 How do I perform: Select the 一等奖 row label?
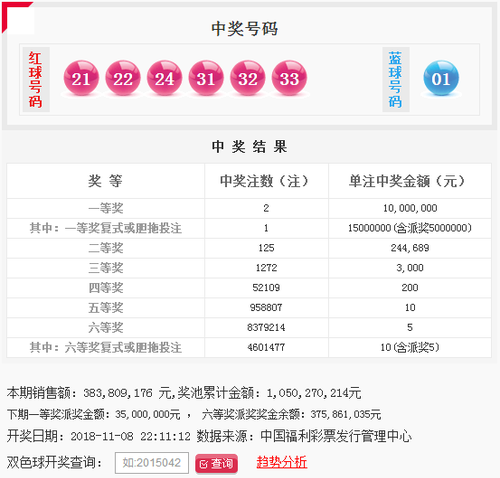pyautogui.click(x=106, y=208)
